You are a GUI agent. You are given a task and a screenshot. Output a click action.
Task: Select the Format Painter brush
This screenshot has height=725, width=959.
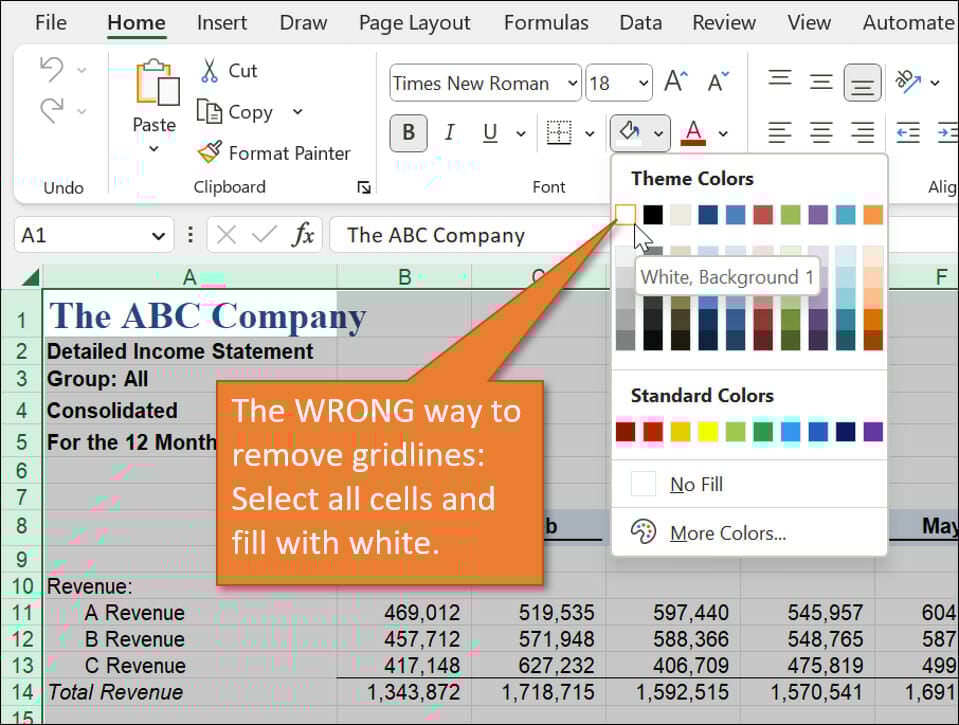point(209,152)
